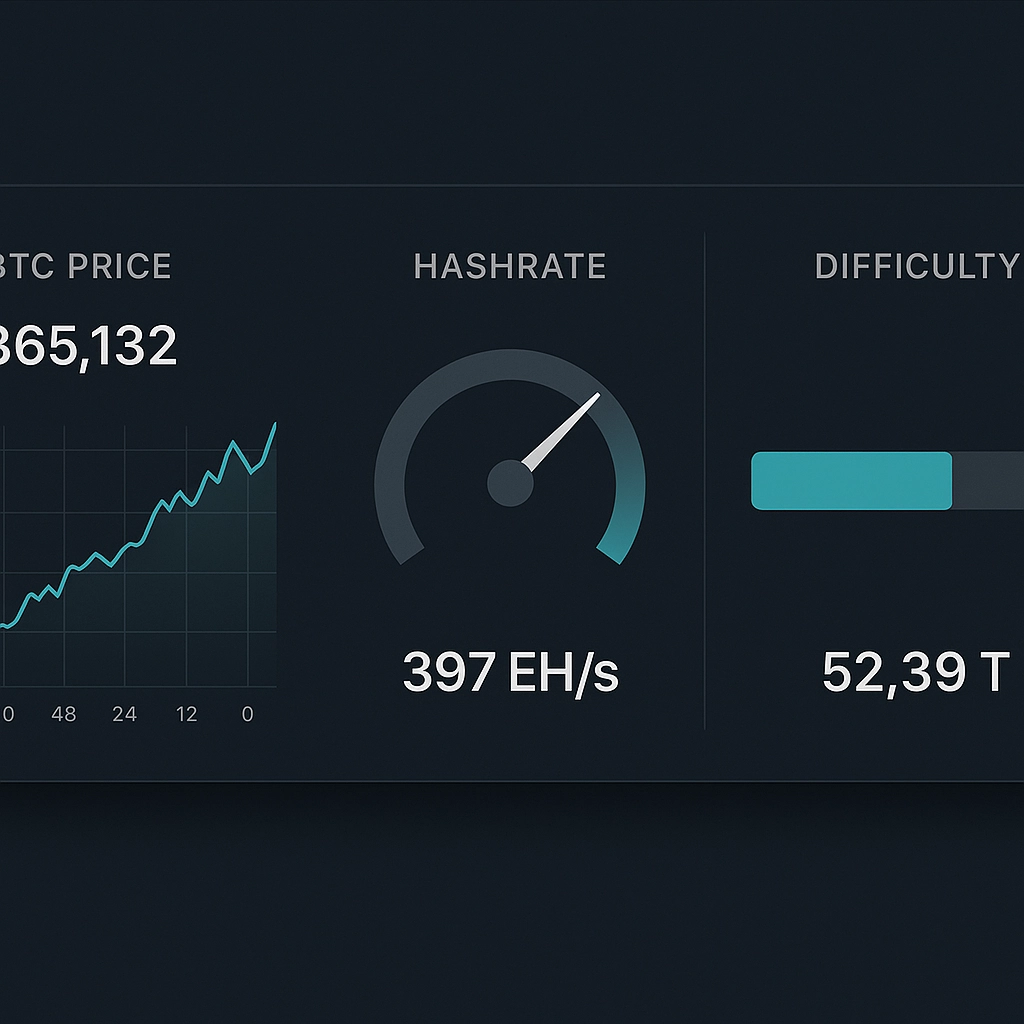Click the empty dark area above the panel

pyautogui.click(x=512, y=90)
